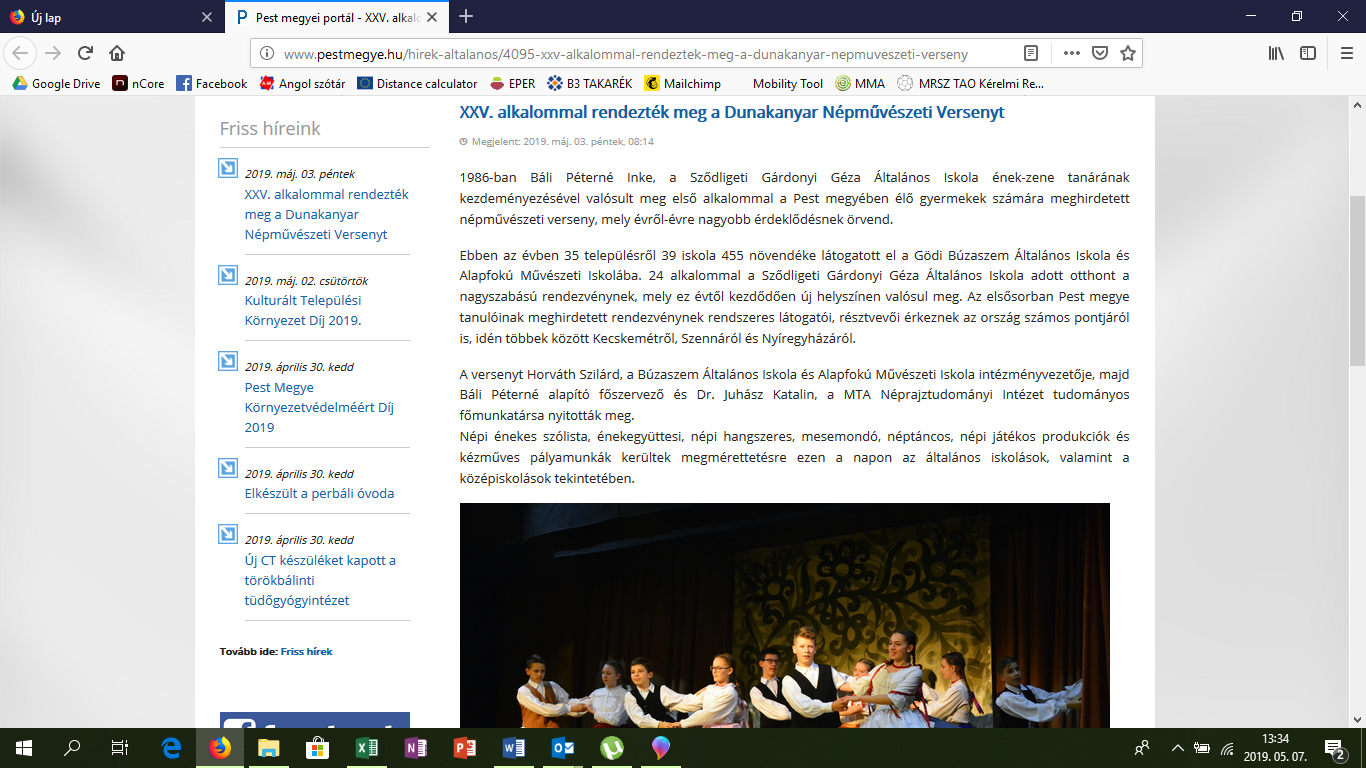This screenshot has width=1366, height=768.
Task: Open a new tab with plus button
Action: coord(466,16)
